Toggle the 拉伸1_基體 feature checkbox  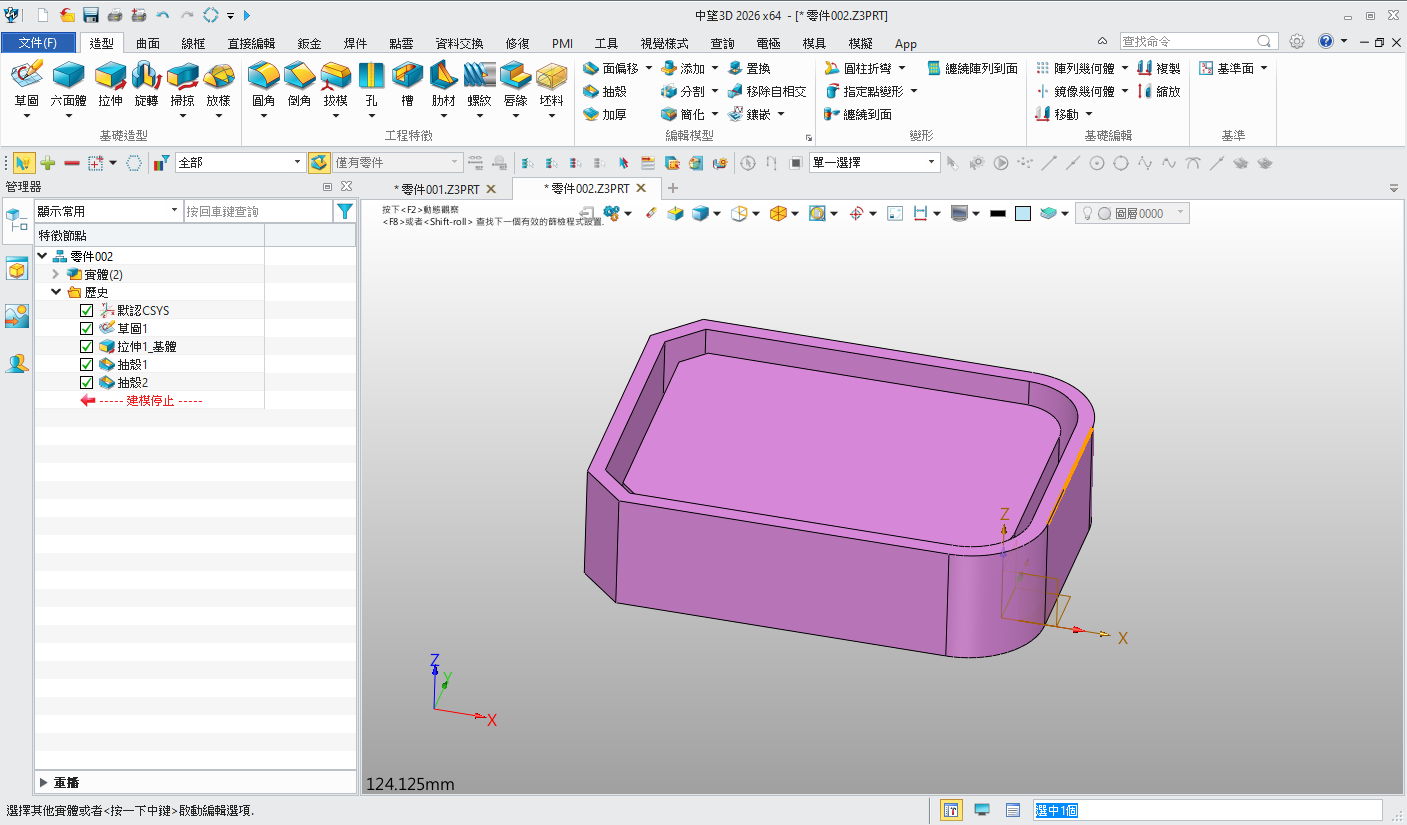coord(86,346)
